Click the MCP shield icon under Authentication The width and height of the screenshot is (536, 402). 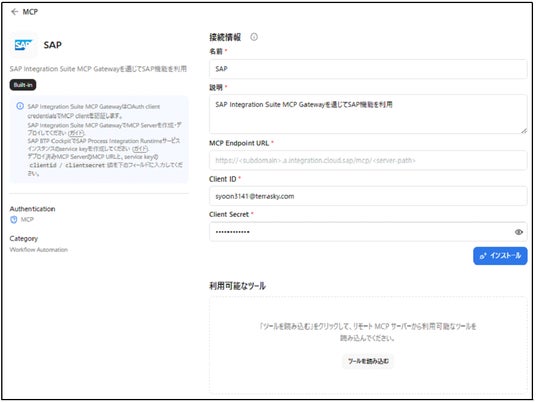click(x=14, y=219)
